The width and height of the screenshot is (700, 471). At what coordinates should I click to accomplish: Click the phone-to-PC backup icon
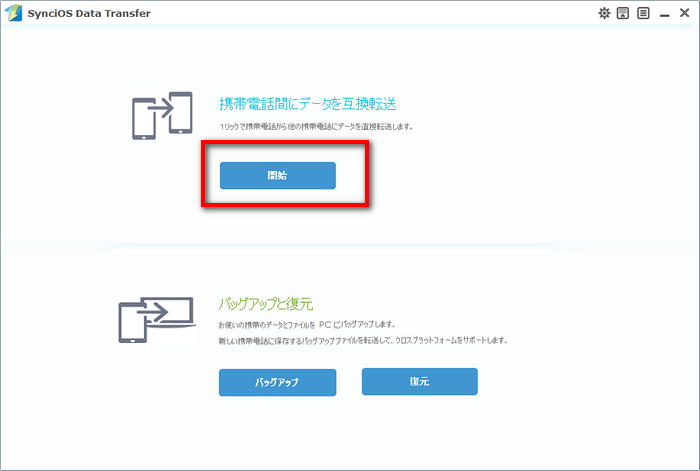pyautogui.click(x=157, y=320)
